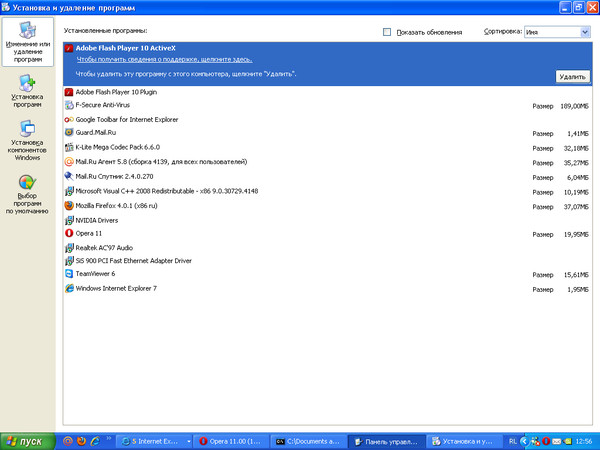This screenshot has height=450, width=600.
Task: Click the Adobe Flash Player 10 Plugin icon
Action: pos(69,92)
